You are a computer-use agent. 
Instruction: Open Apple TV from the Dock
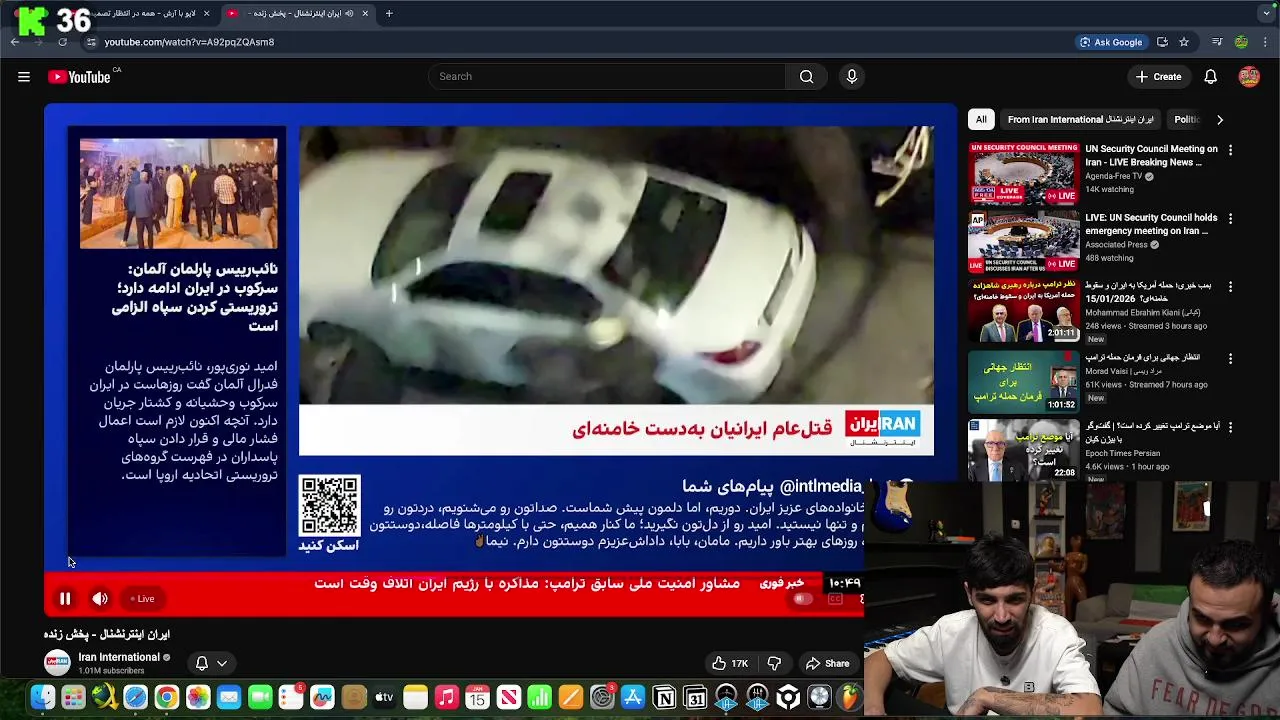click(x=384, y=698)
